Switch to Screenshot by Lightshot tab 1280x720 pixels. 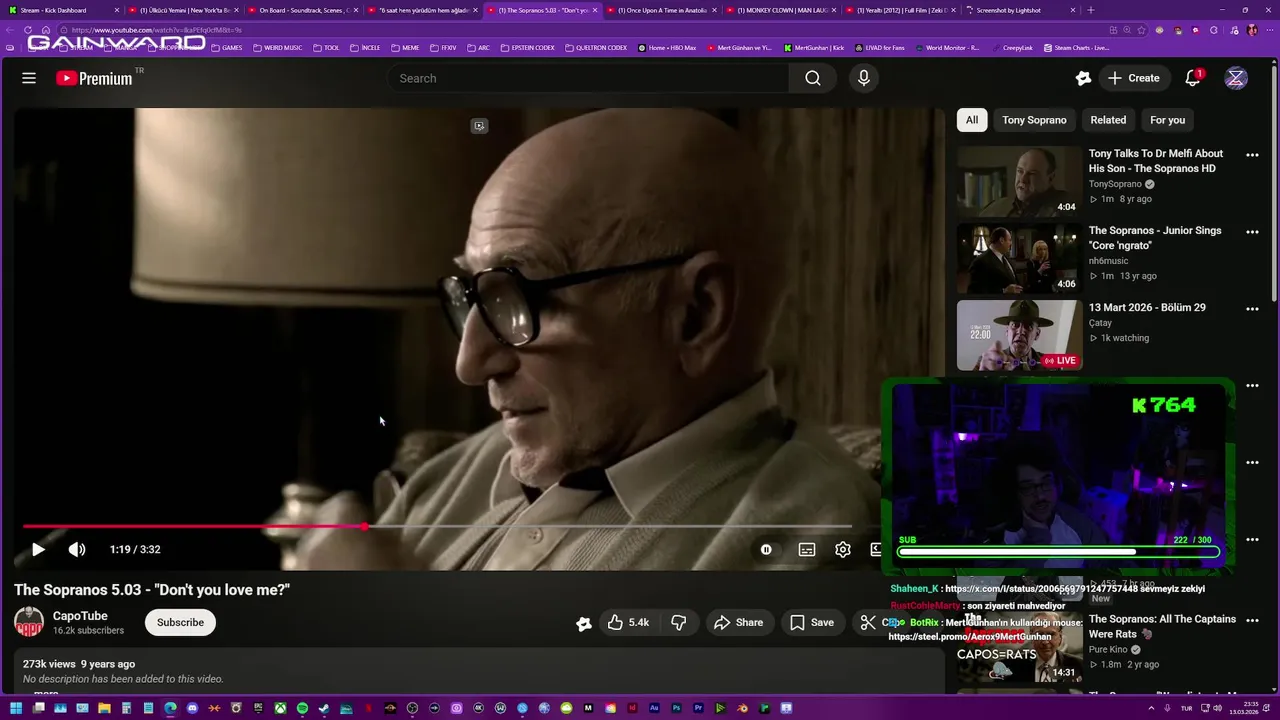pos(1020,10)
